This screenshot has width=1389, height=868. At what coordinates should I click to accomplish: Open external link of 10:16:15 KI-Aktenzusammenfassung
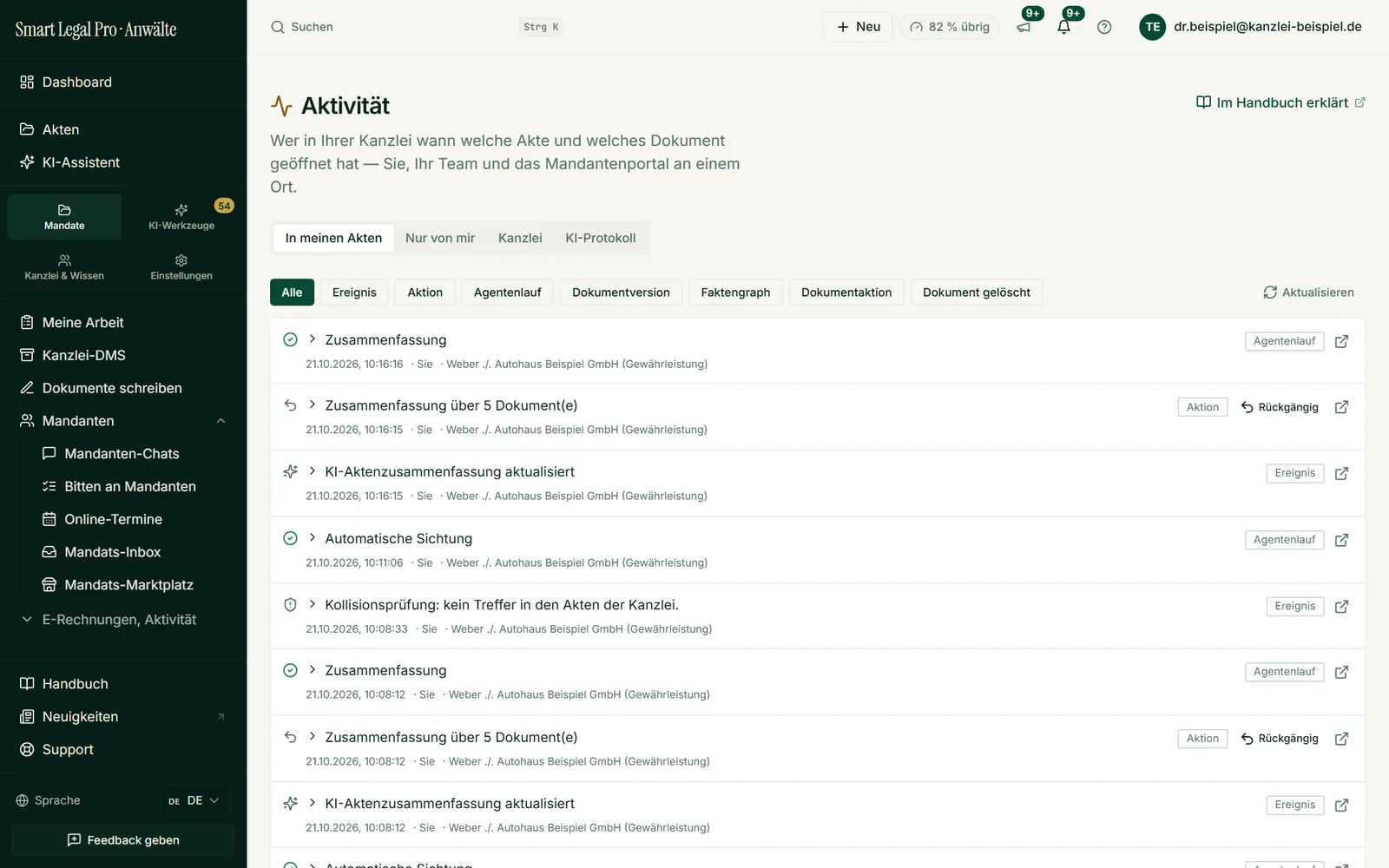coord(1341,473)
